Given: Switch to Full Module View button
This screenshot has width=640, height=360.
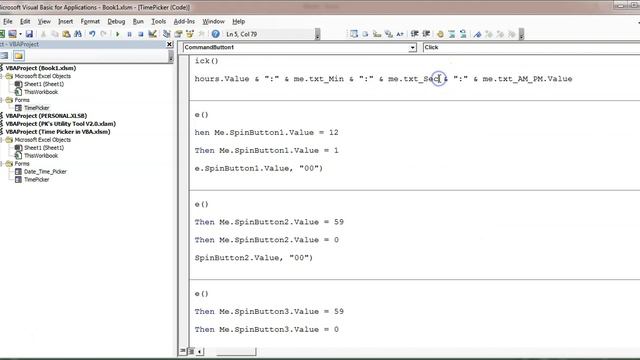Looking at the screenshot, I should click(191, 351).
